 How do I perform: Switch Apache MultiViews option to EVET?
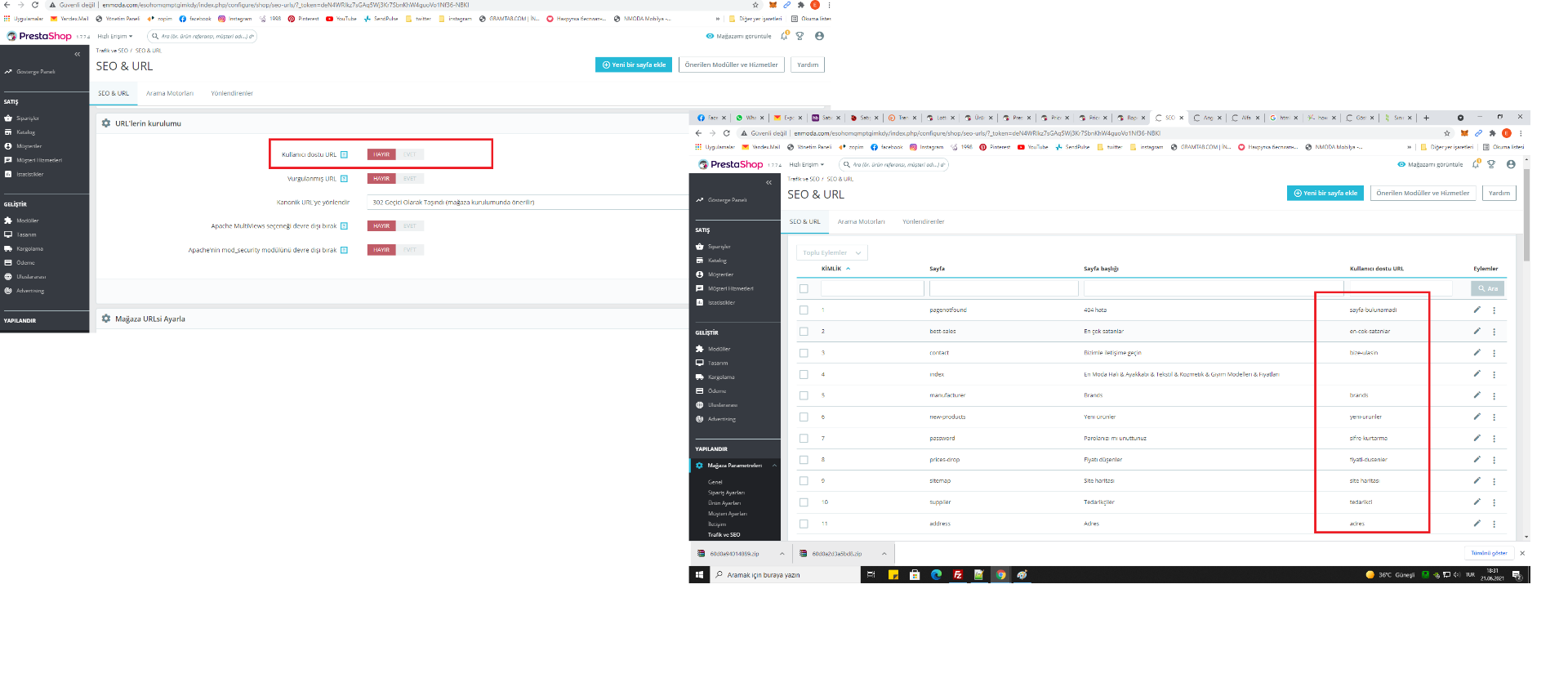coord(410,225)
